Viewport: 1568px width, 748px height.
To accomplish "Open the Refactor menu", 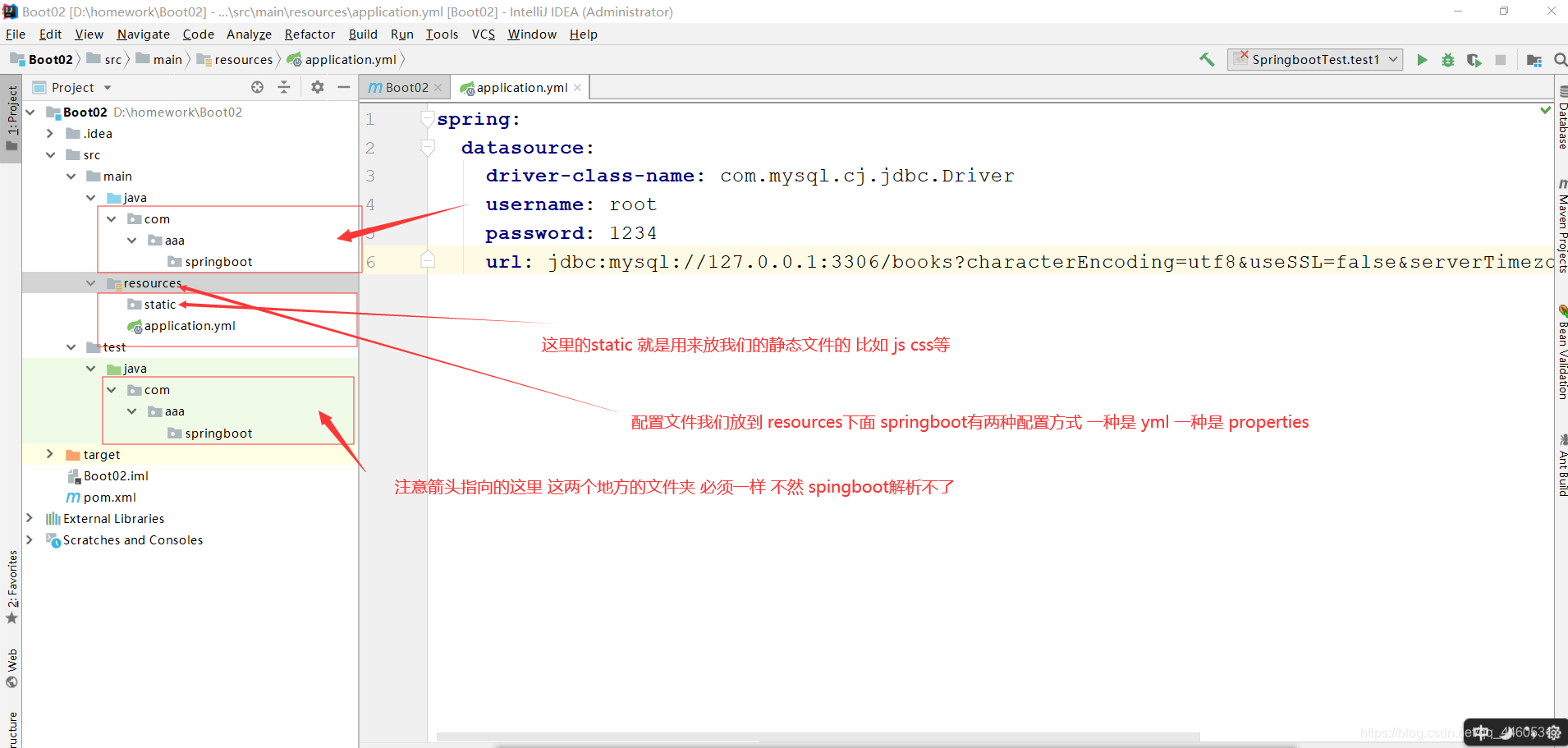I will (309, 34).
